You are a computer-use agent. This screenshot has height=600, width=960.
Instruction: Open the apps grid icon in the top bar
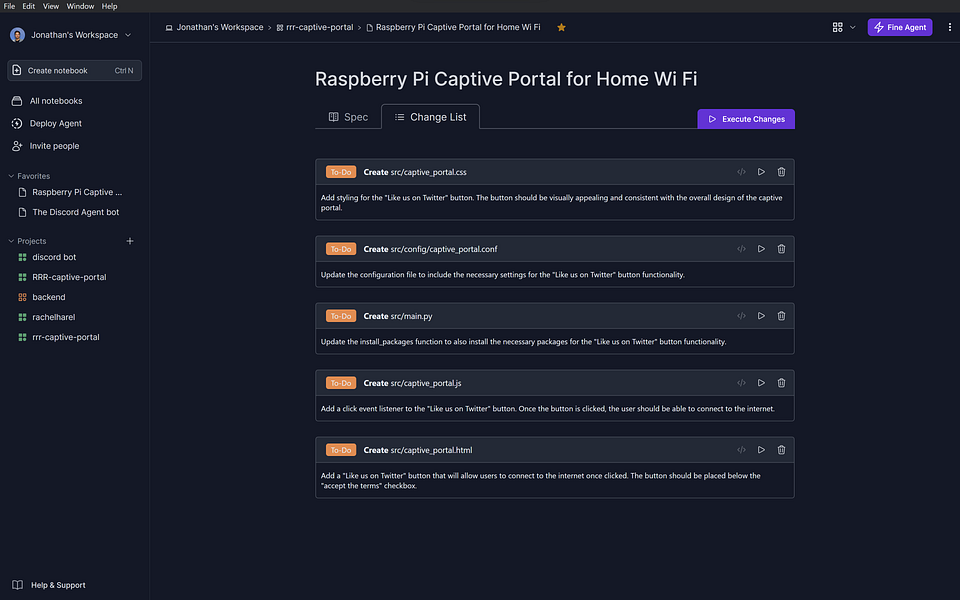coord(836,27)
